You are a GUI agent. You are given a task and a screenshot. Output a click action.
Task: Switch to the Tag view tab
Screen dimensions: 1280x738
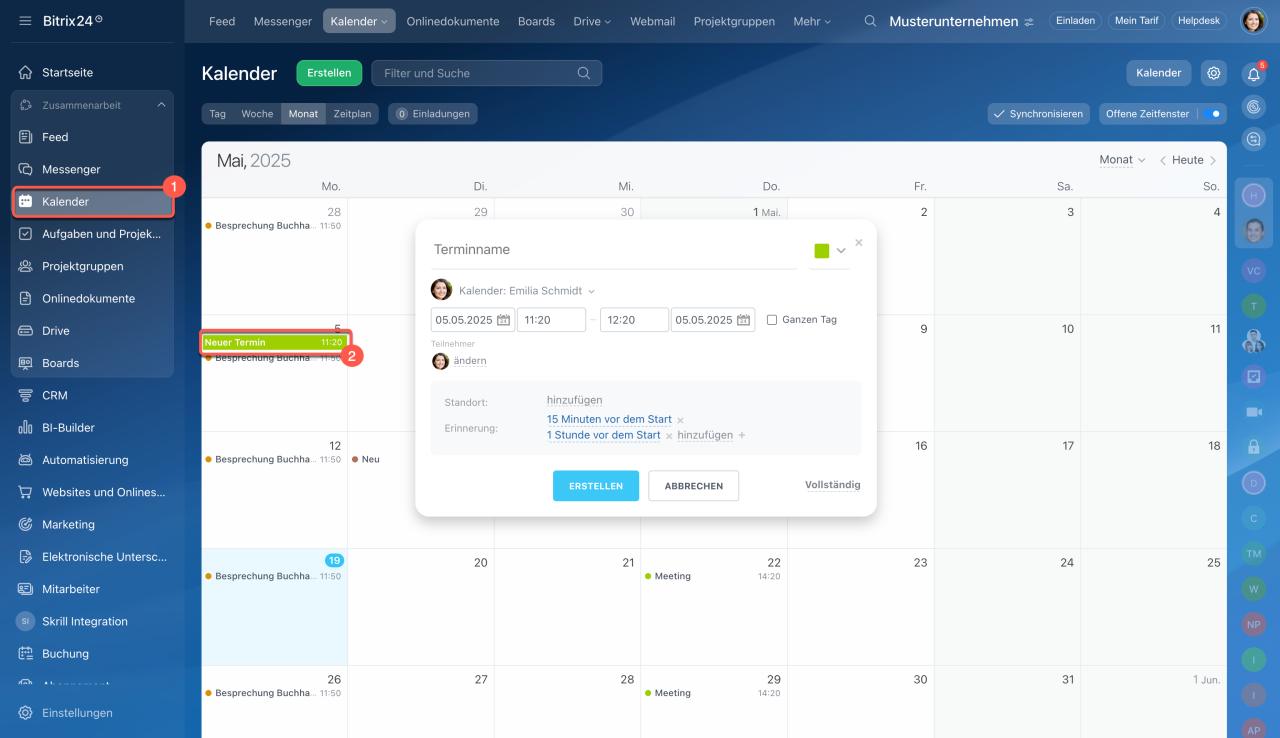click(217, 114)
